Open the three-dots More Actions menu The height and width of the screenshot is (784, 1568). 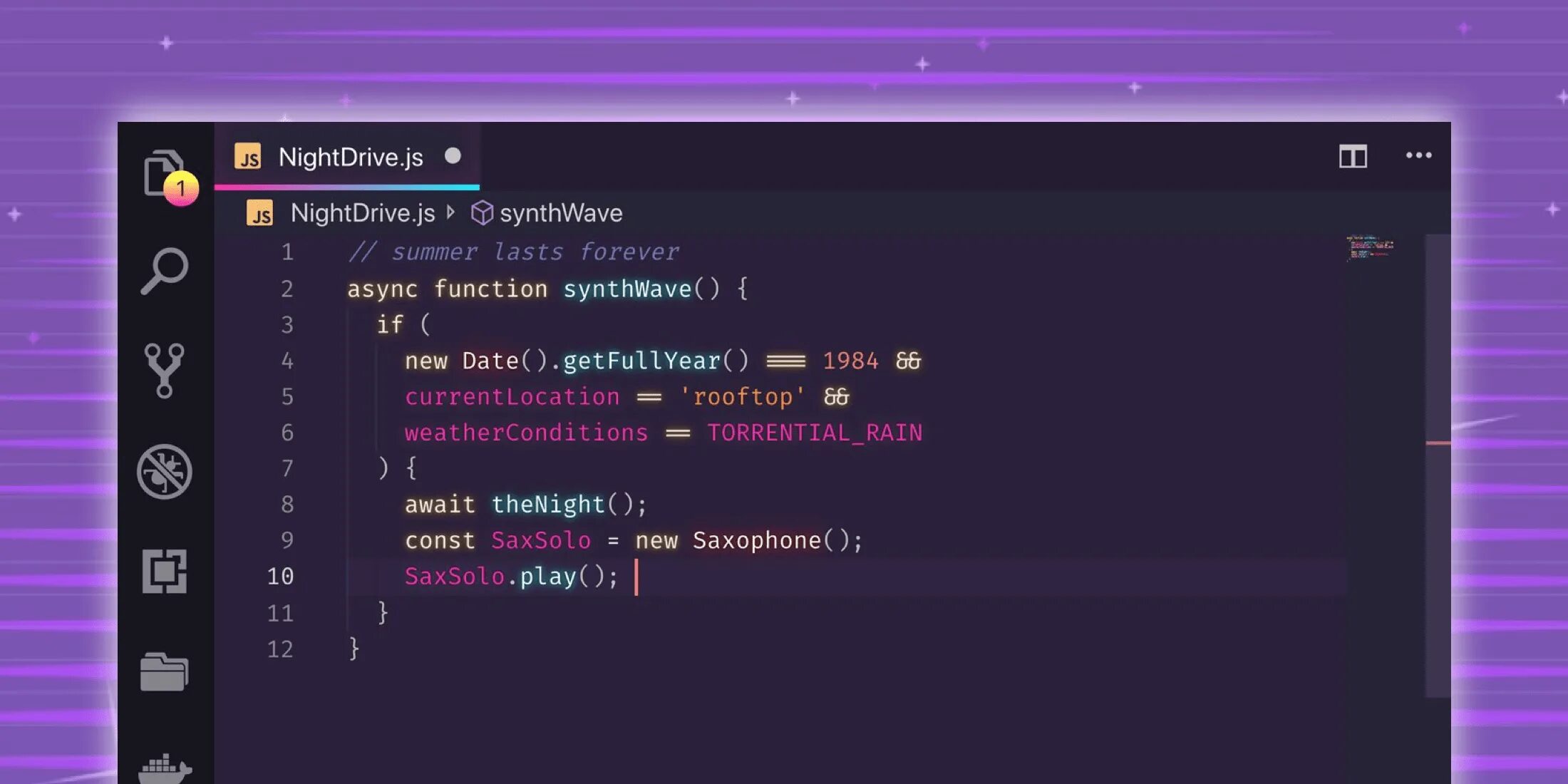(1418, 155)
